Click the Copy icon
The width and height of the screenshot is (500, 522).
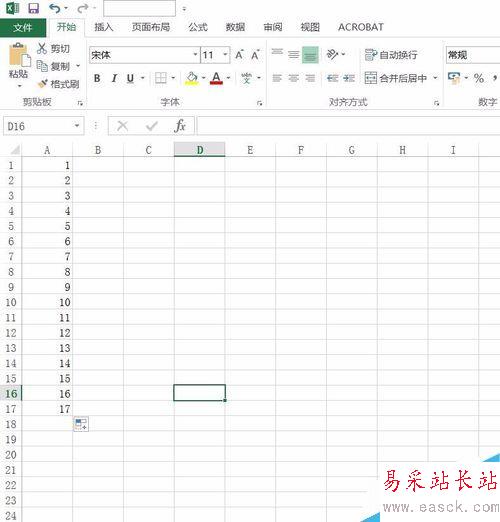tap(42, 66)
